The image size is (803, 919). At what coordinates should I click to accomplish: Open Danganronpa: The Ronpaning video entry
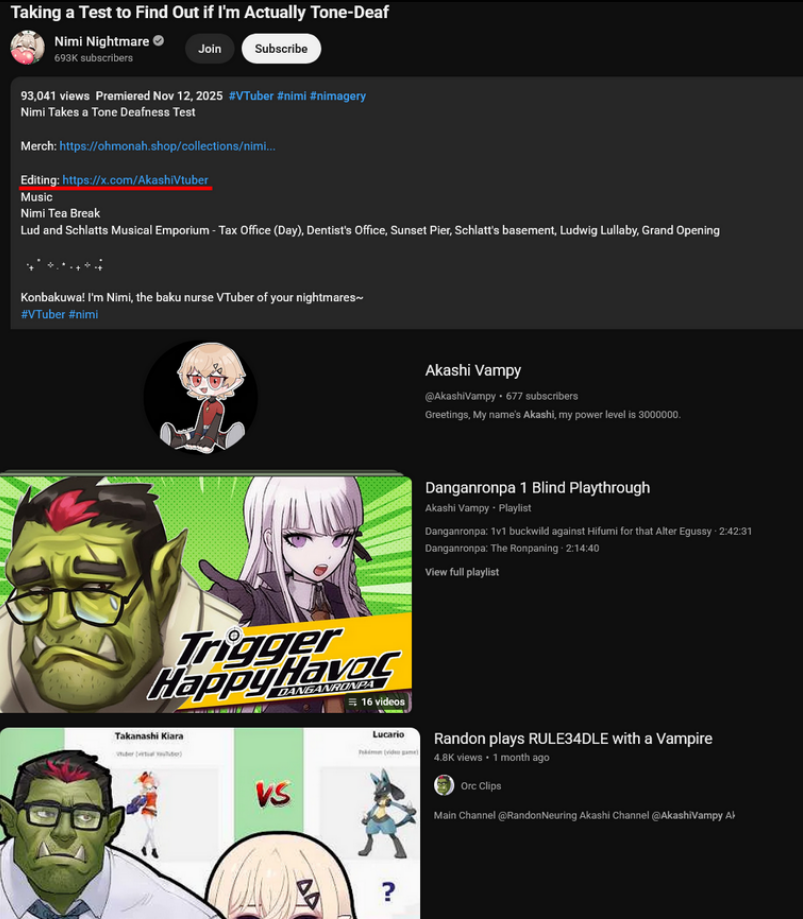tap(512, 548)
